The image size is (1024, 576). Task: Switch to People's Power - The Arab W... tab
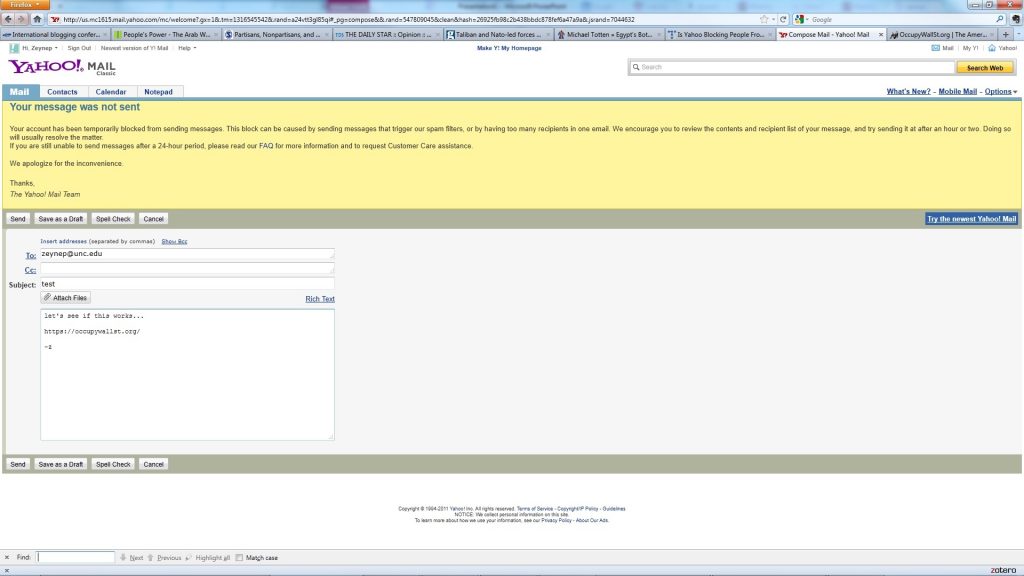[x=165, y=35]
